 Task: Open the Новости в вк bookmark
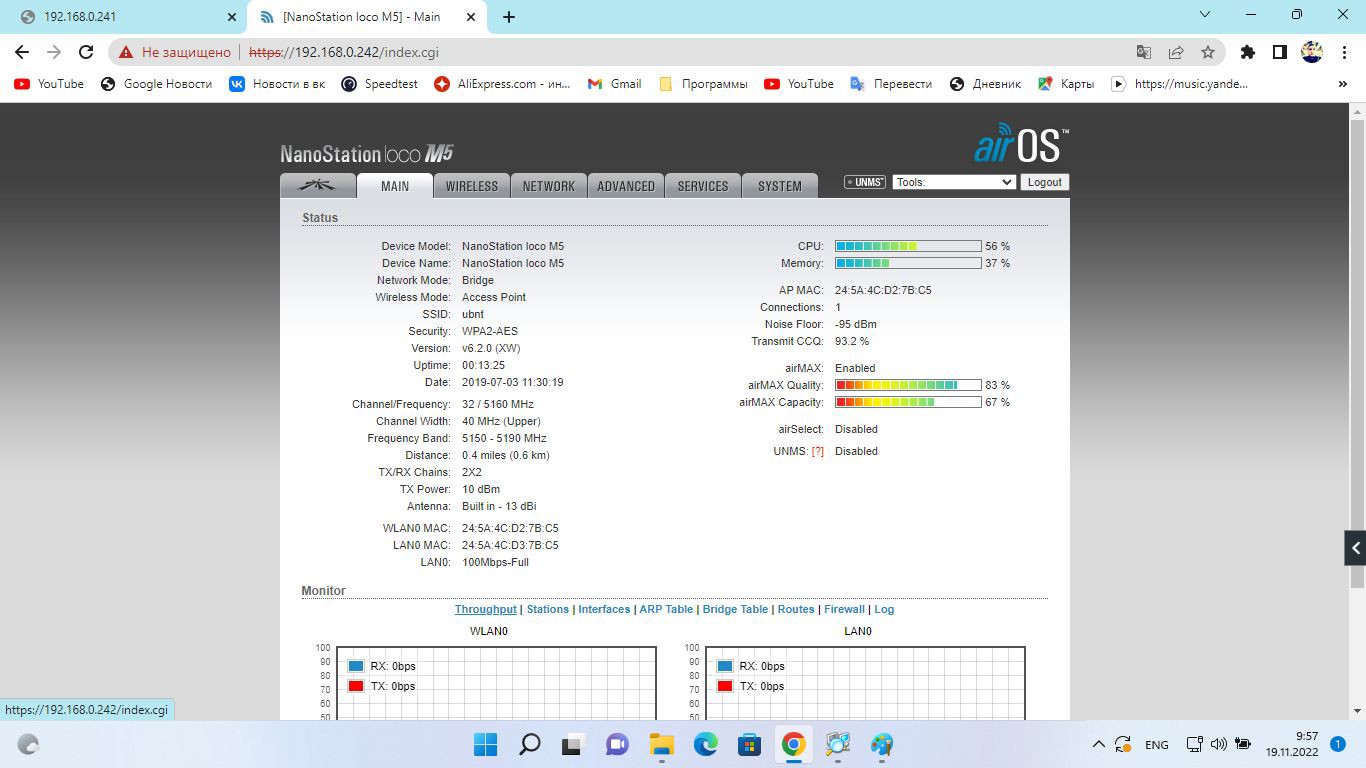tap(278, 84)
